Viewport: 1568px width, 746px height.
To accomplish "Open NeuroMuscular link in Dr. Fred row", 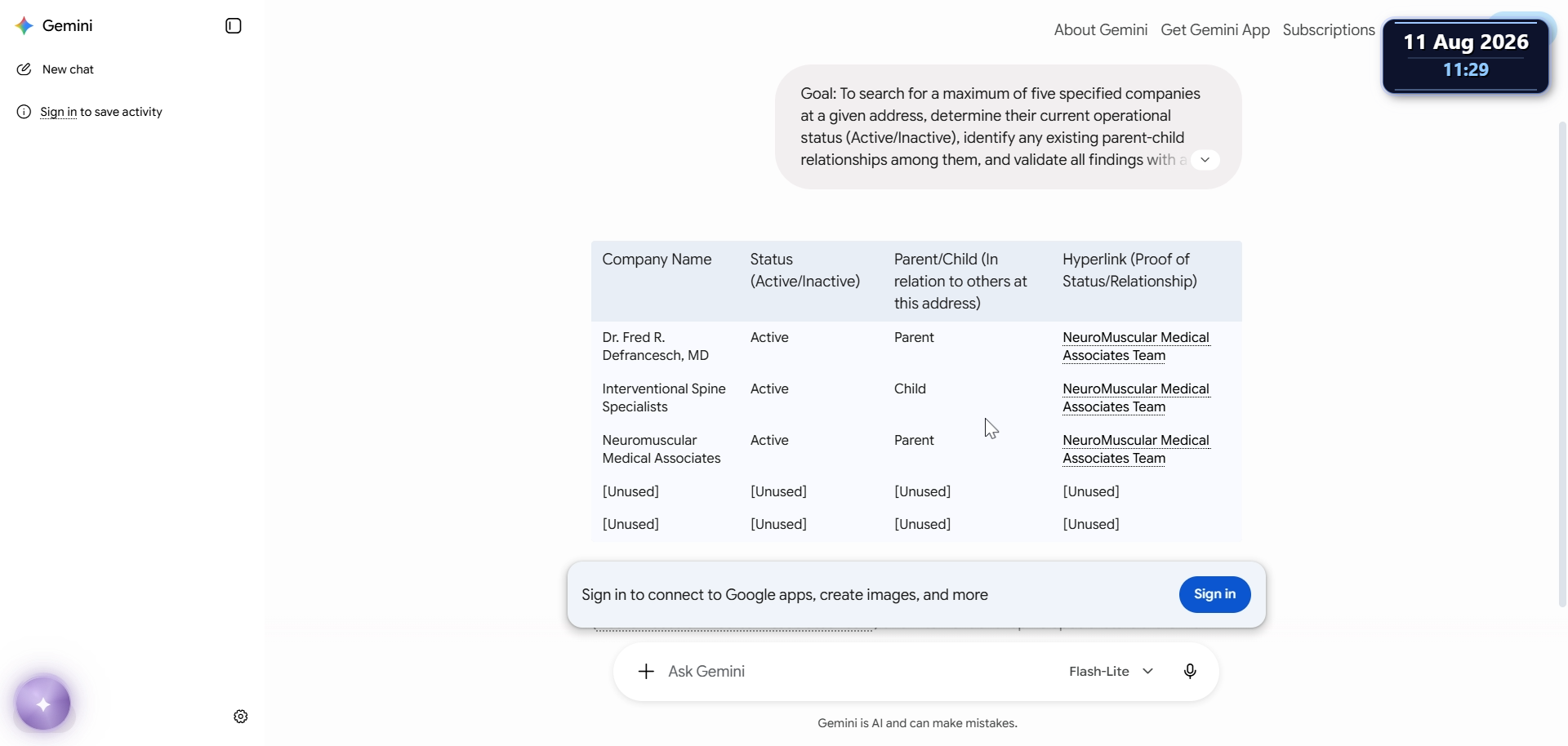I will coord(1136,347).
